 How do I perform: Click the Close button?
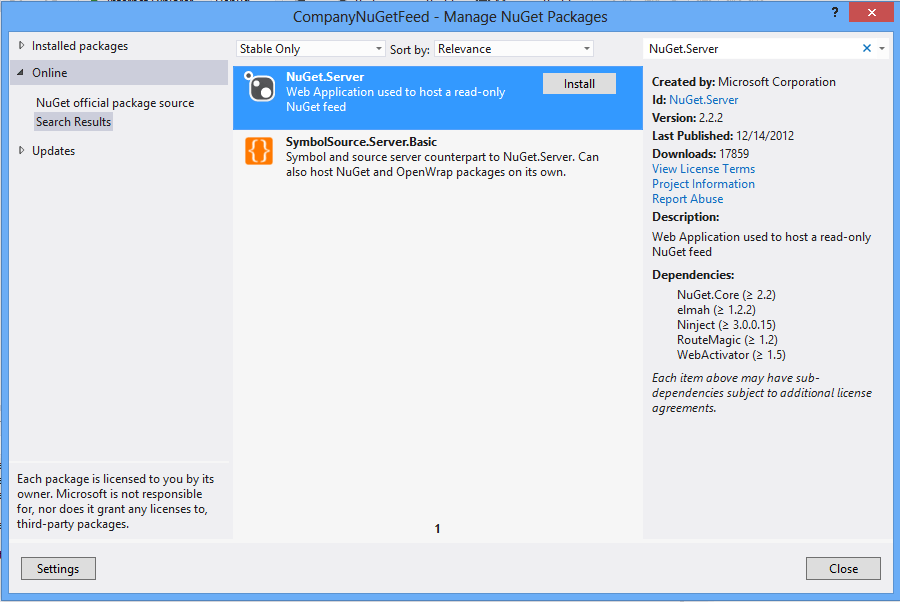[x=843, y=569]
